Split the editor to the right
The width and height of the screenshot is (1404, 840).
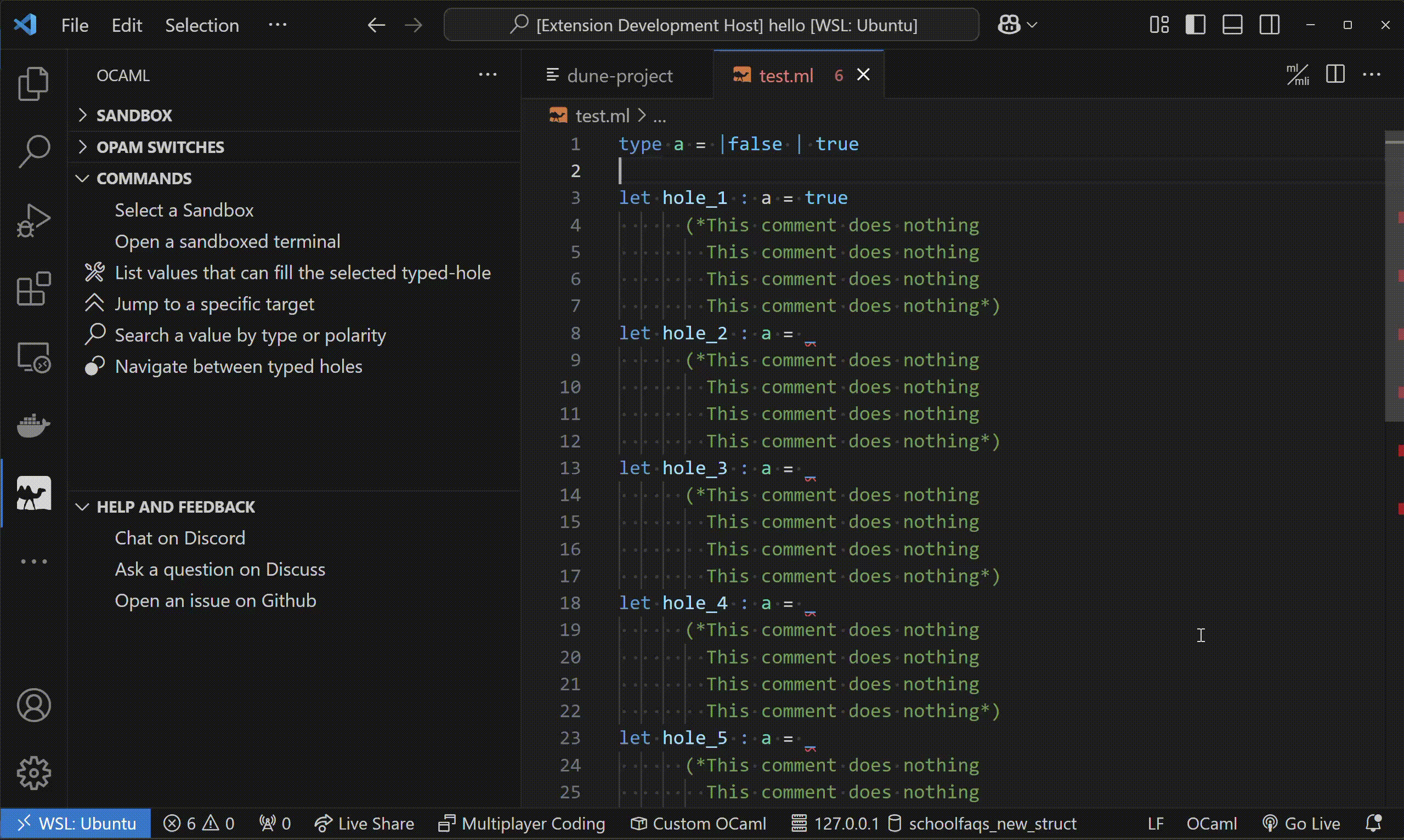[1335, 75]
